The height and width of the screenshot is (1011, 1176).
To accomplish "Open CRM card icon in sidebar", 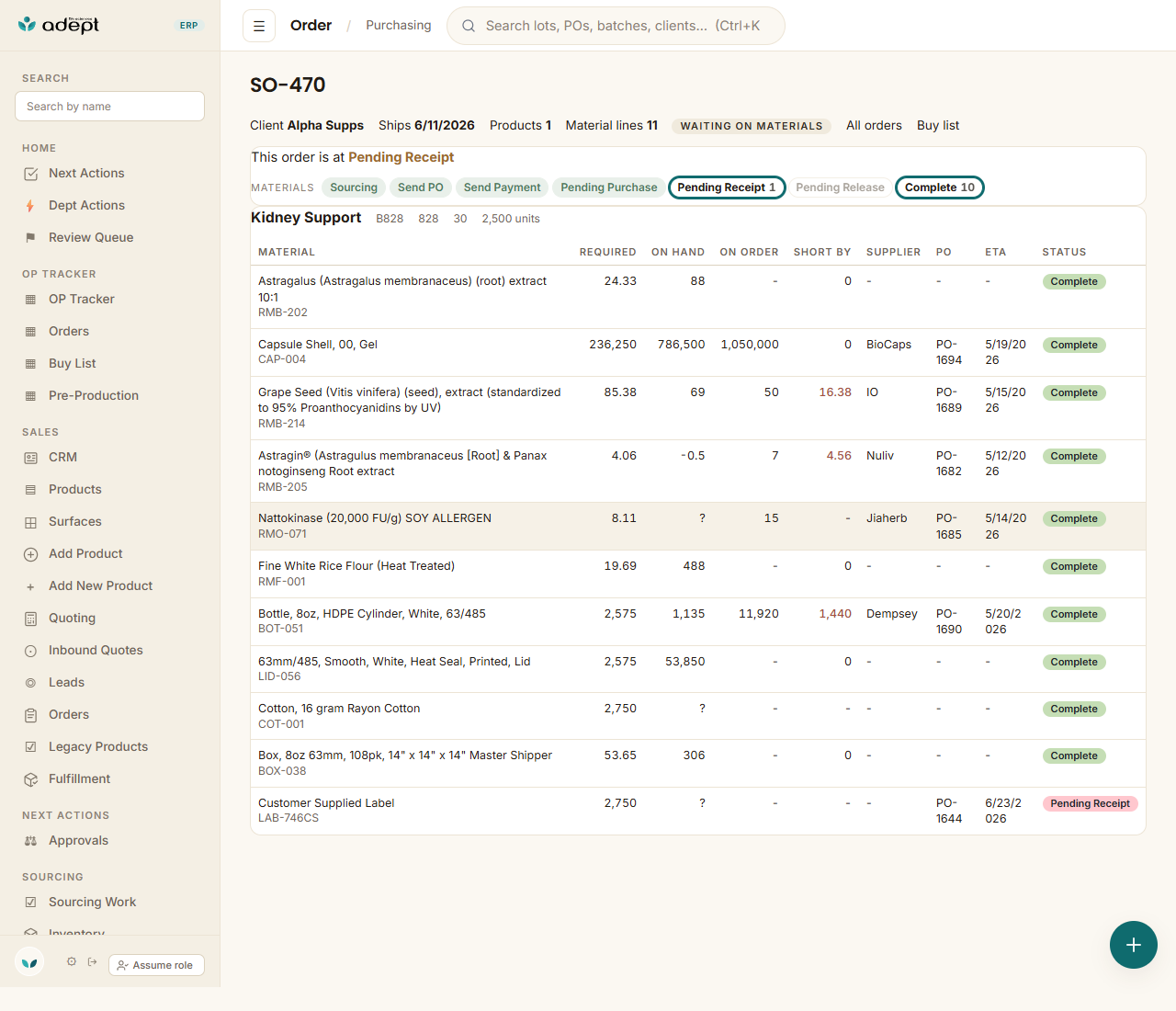I will pos(30,458).
